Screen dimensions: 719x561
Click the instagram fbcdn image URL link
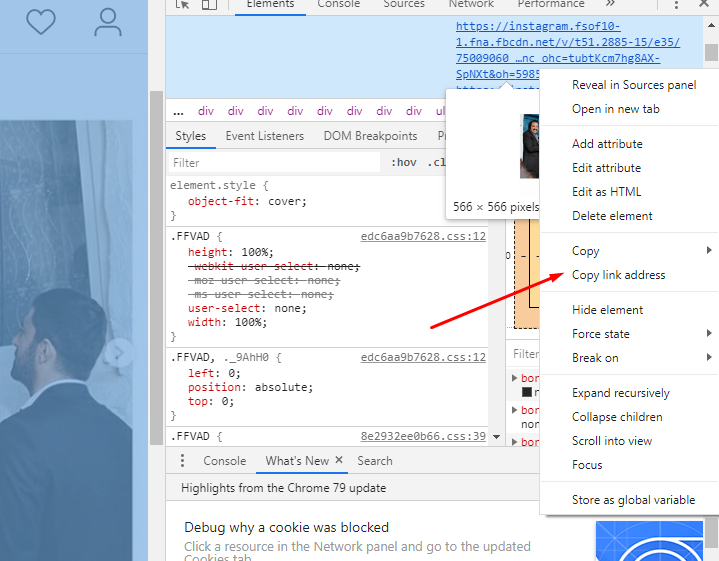coord(568,50)
